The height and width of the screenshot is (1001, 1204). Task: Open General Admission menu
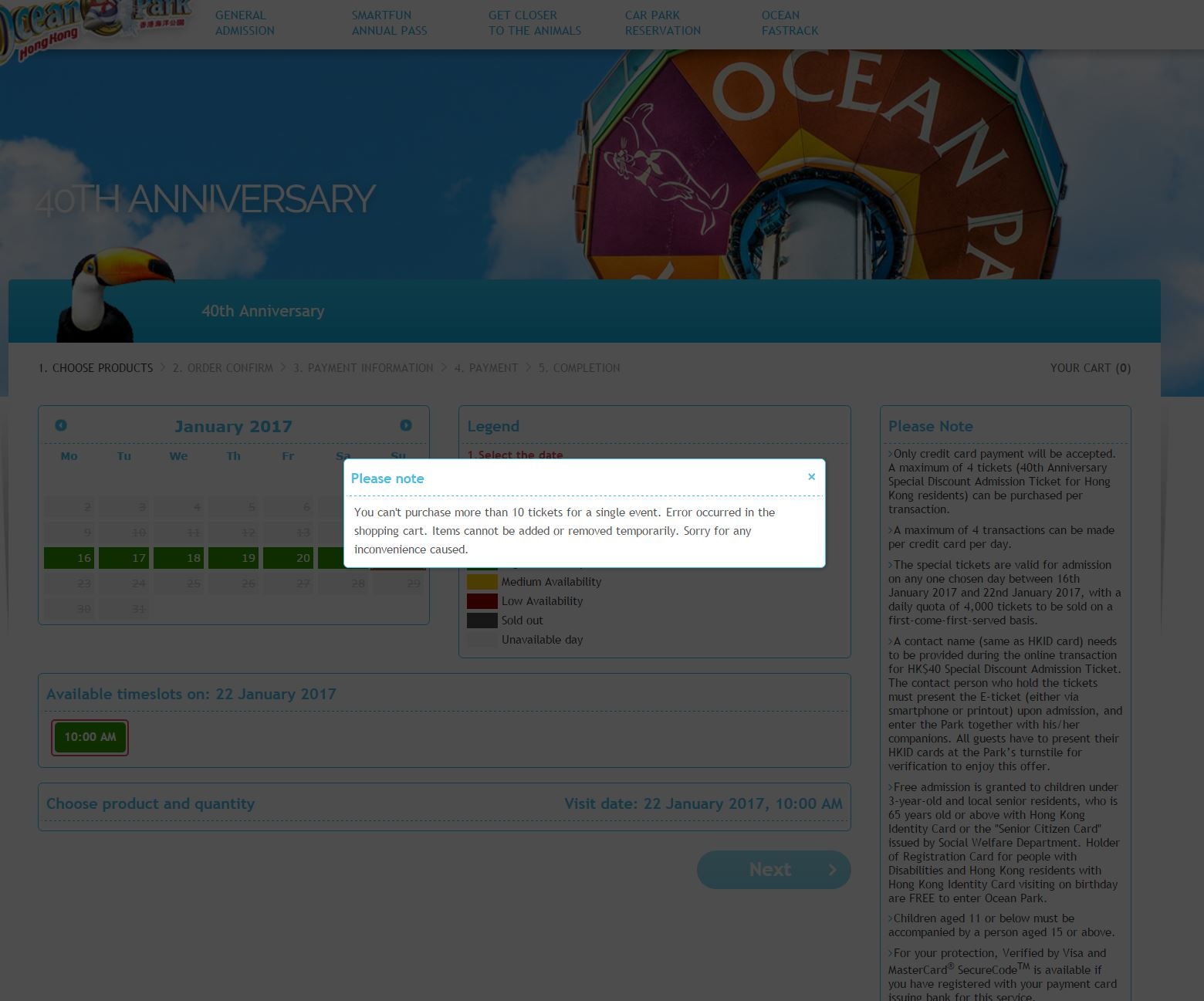245,23
